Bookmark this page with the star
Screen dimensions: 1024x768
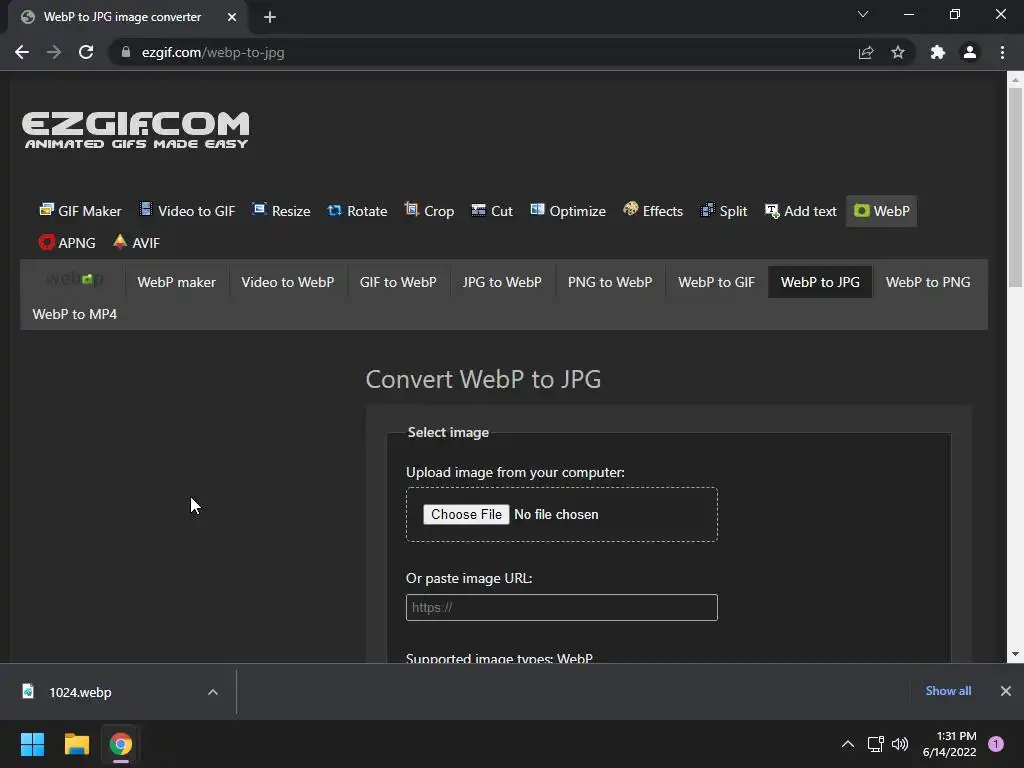[898, 52]
